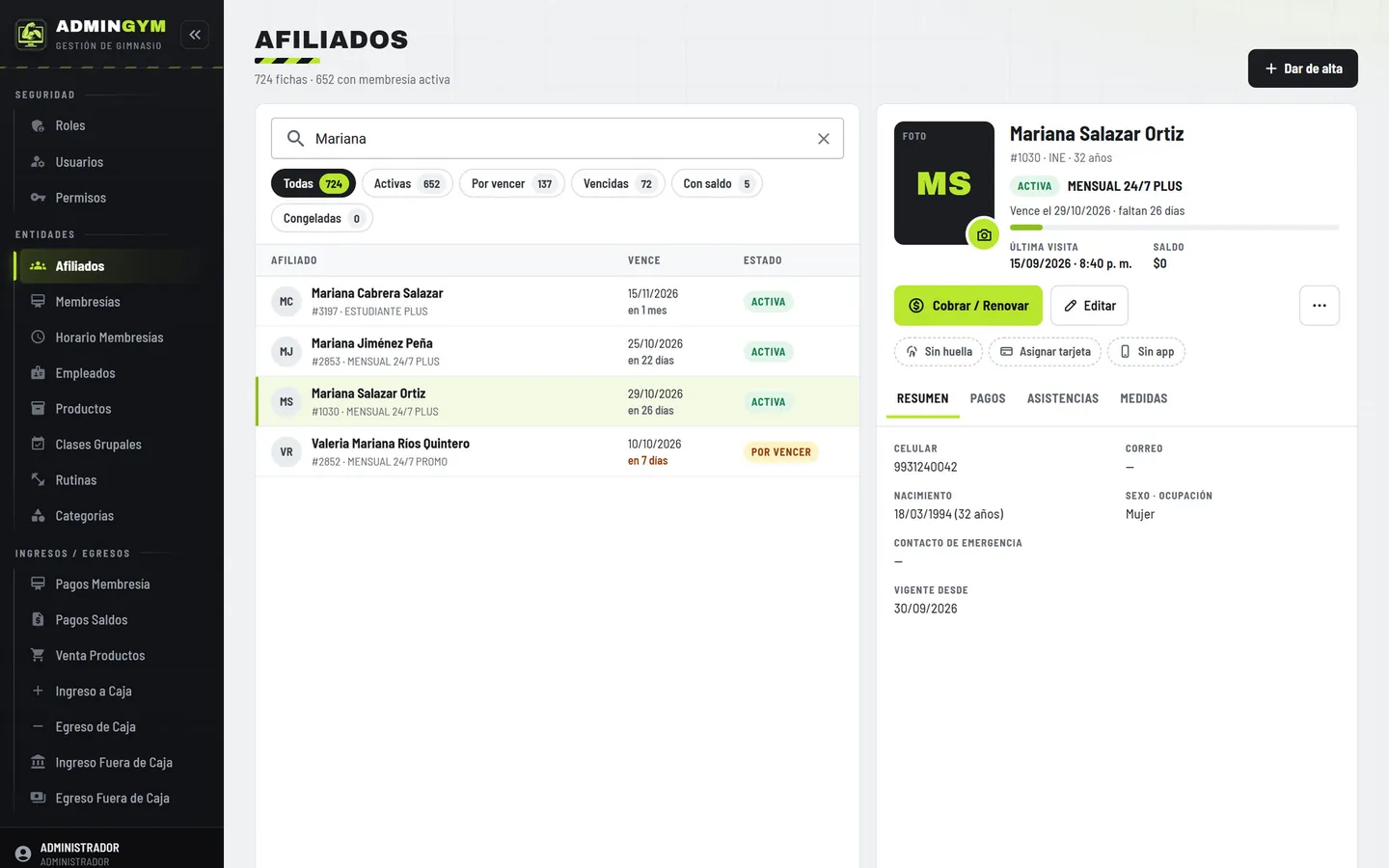Filter by Con saldo members

click(x=717, y=183)
